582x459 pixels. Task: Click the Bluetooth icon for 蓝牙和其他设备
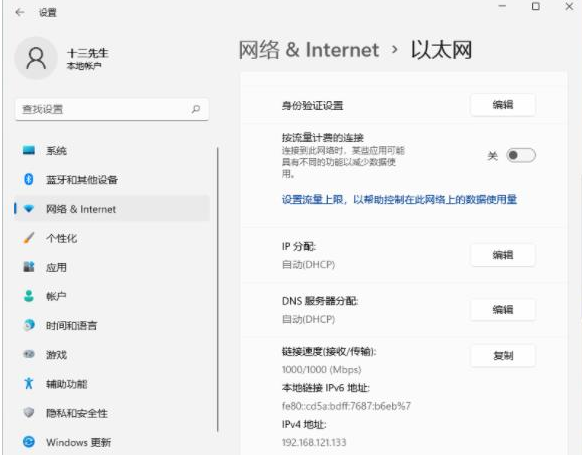[x=29, y=180]
